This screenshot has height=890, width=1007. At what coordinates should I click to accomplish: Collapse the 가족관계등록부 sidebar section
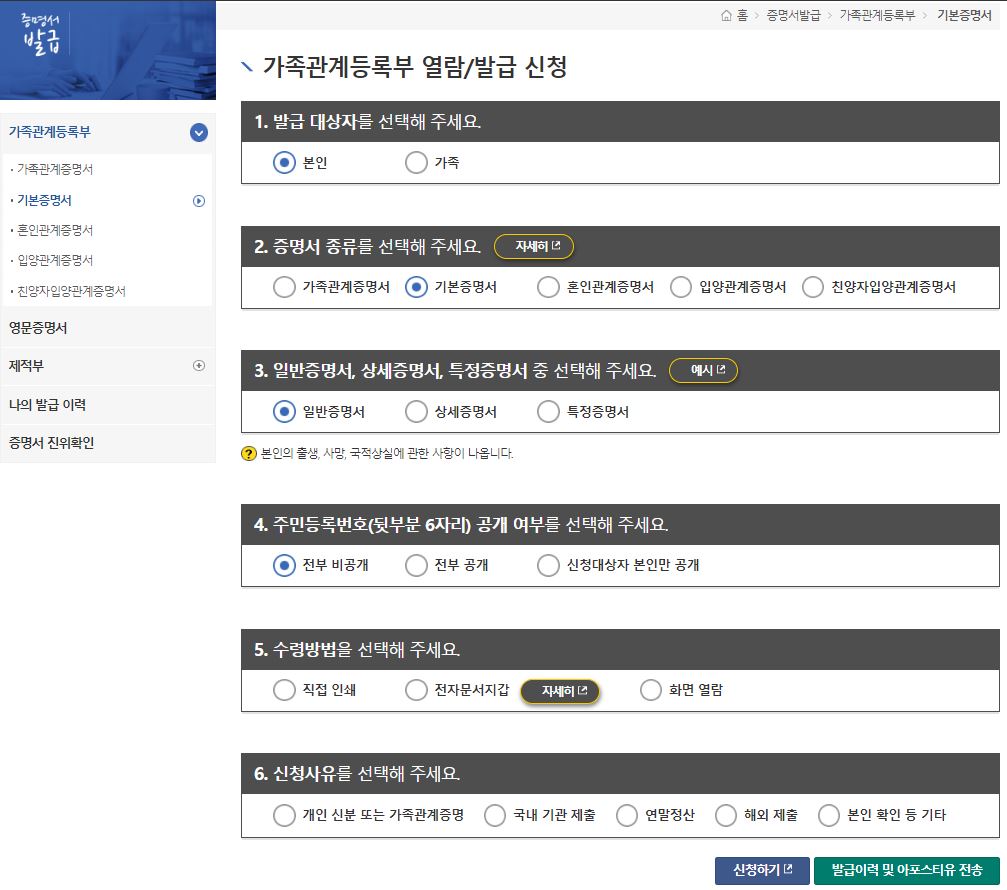[x=196, y=131]
